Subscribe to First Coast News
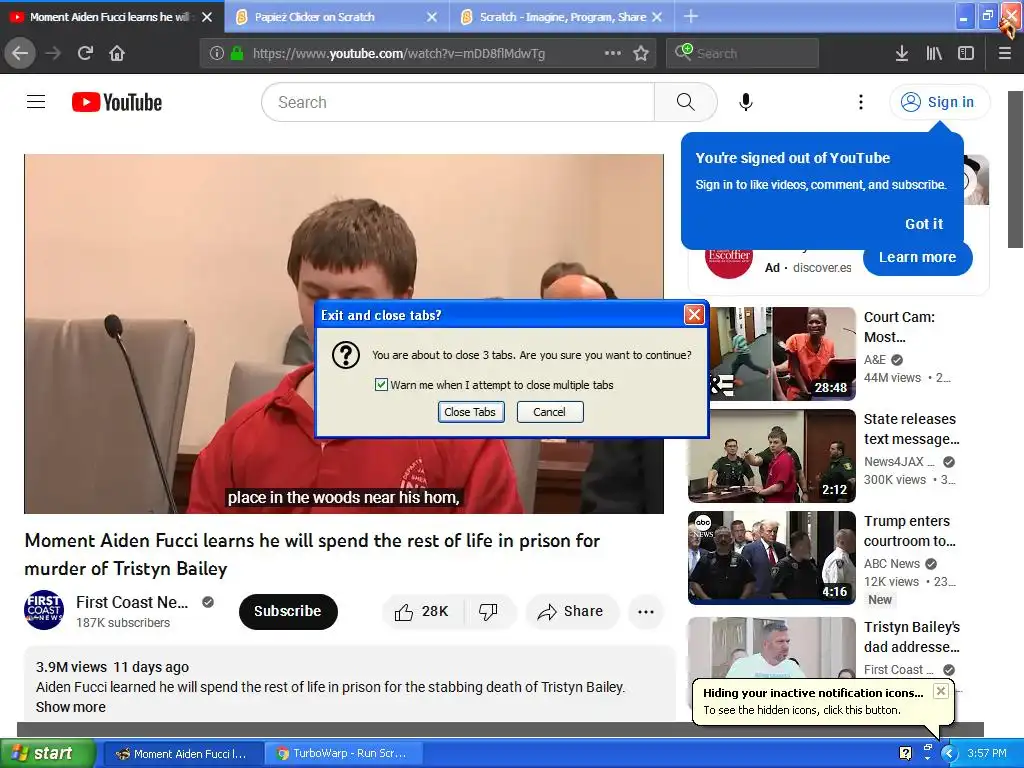 coord(288,611)
